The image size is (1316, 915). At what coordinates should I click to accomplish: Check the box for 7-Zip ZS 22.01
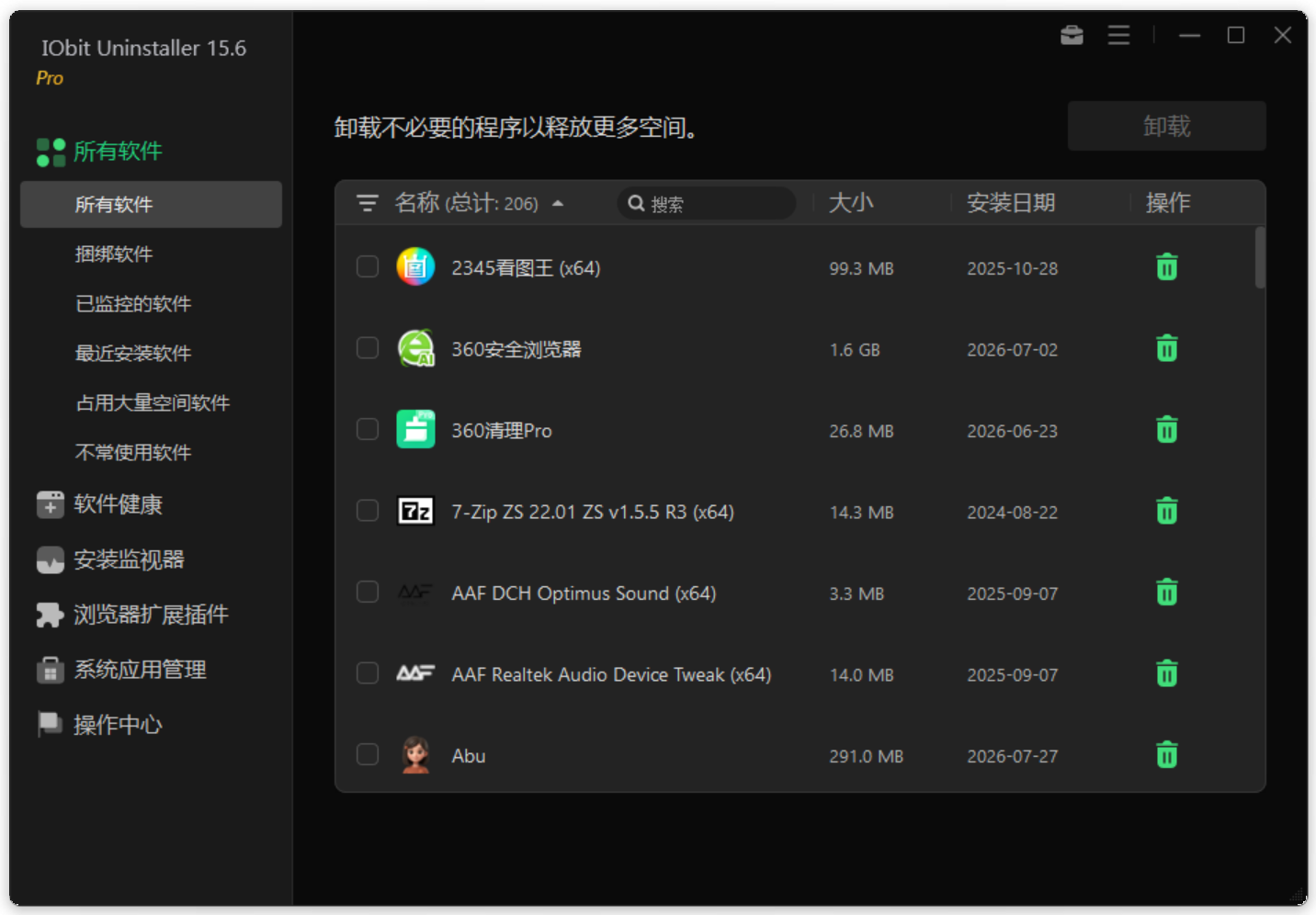[368, 511]
